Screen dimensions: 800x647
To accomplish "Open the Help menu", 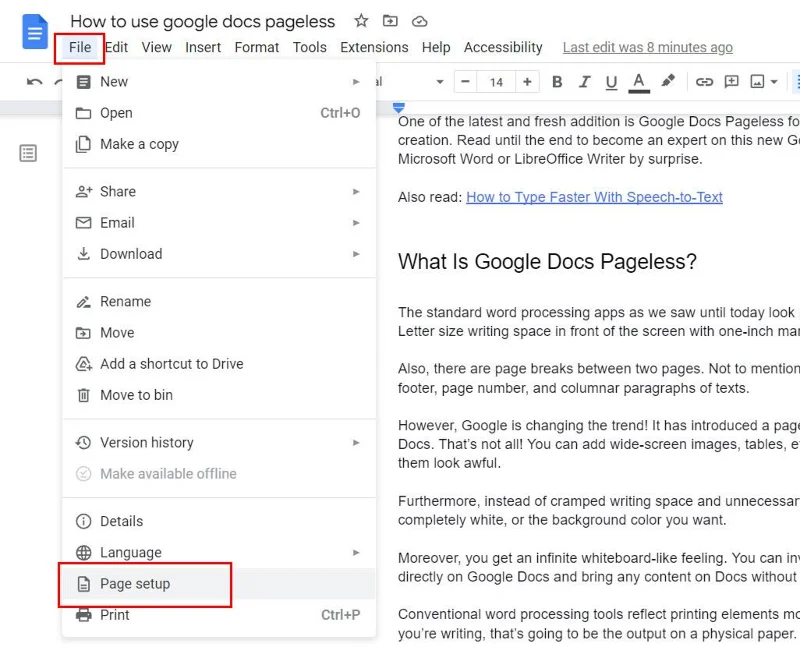I will pos(436,47).
